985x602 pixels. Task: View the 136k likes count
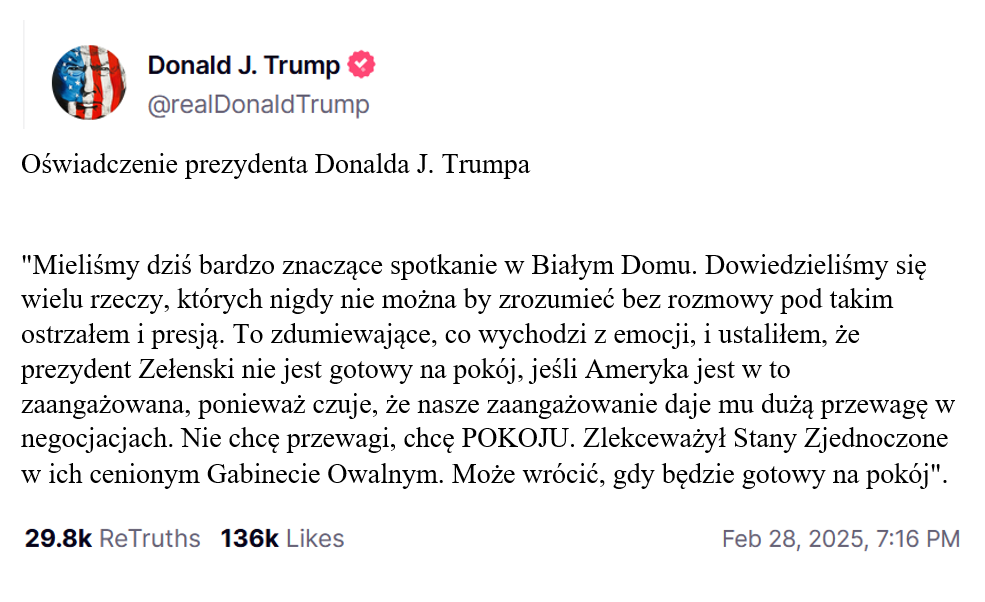[249, 539]
